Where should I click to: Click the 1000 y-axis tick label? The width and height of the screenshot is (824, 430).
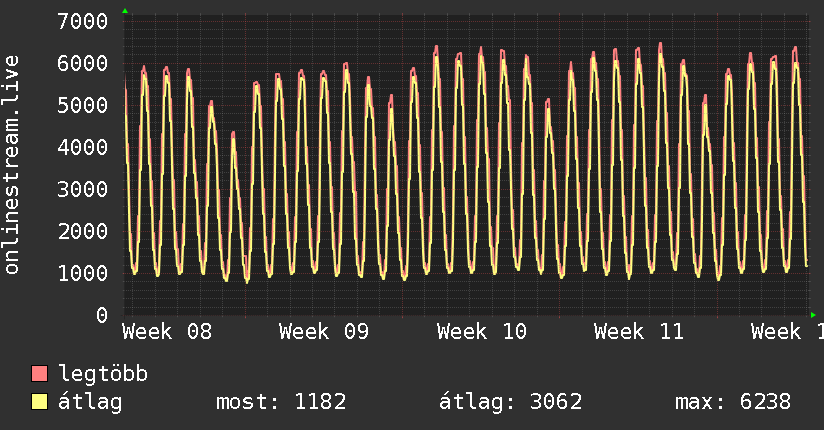pyautogui.click(x=83, y=273)
